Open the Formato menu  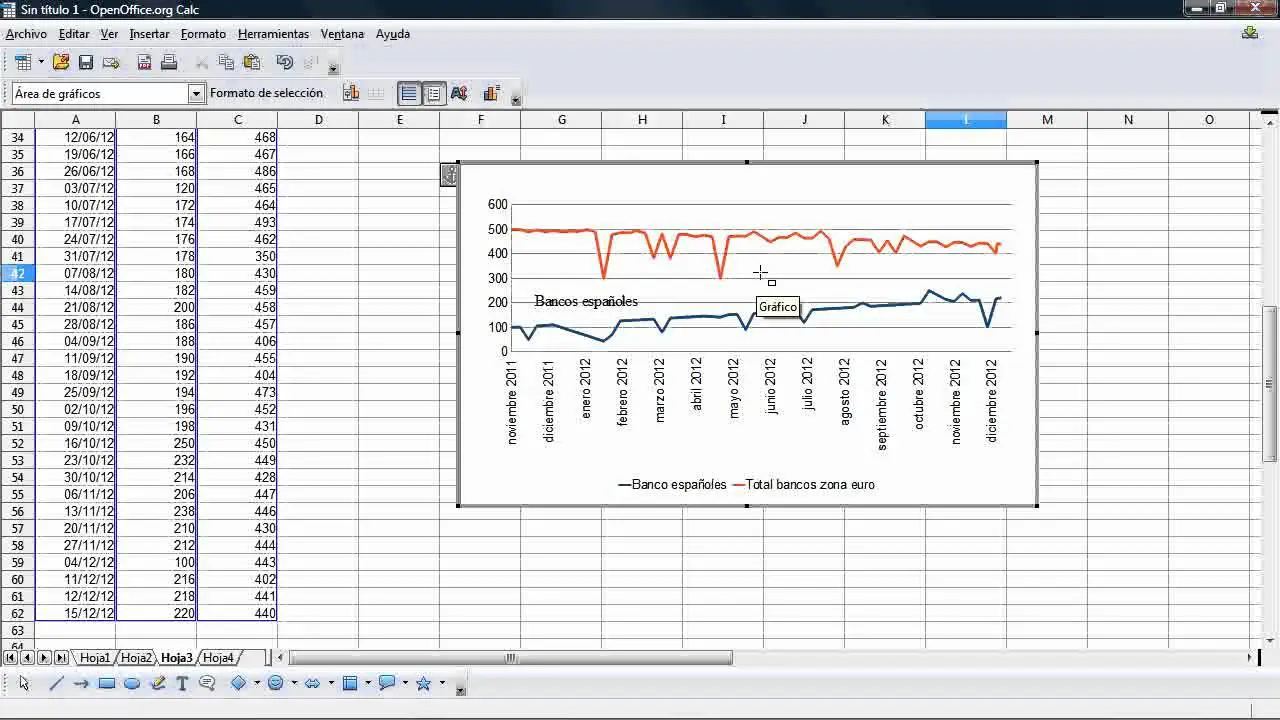point(203,34)
